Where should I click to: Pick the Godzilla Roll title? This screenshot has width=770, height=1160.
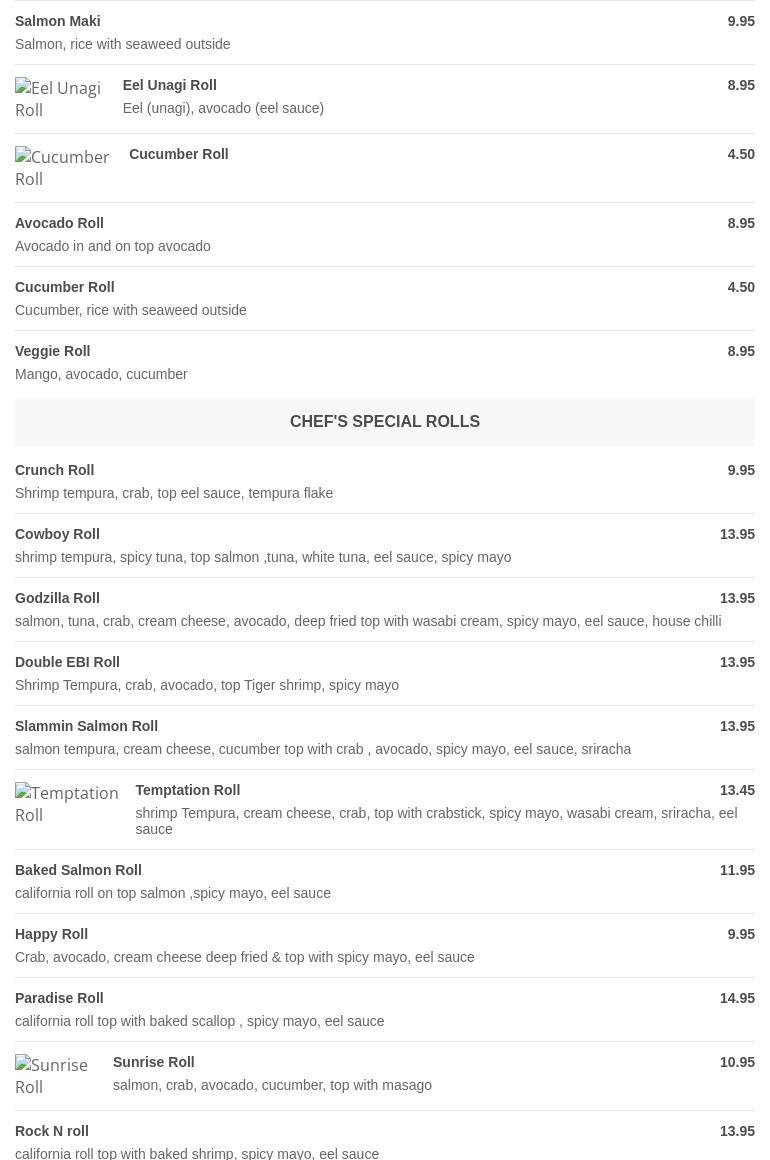[x=57, y=598]
